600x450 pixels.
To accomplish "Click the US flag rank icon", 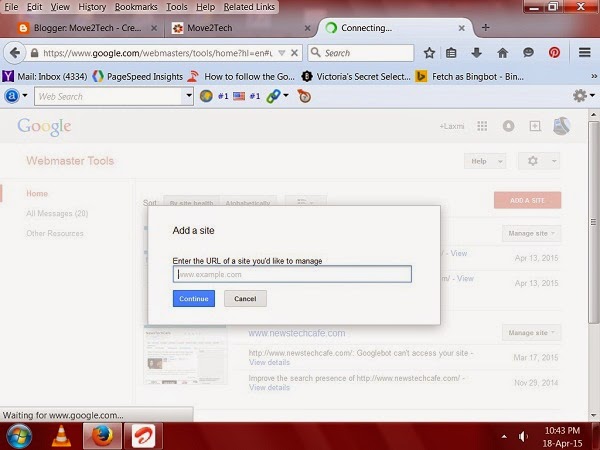I will pyautogui.click(x=239, y=96).
